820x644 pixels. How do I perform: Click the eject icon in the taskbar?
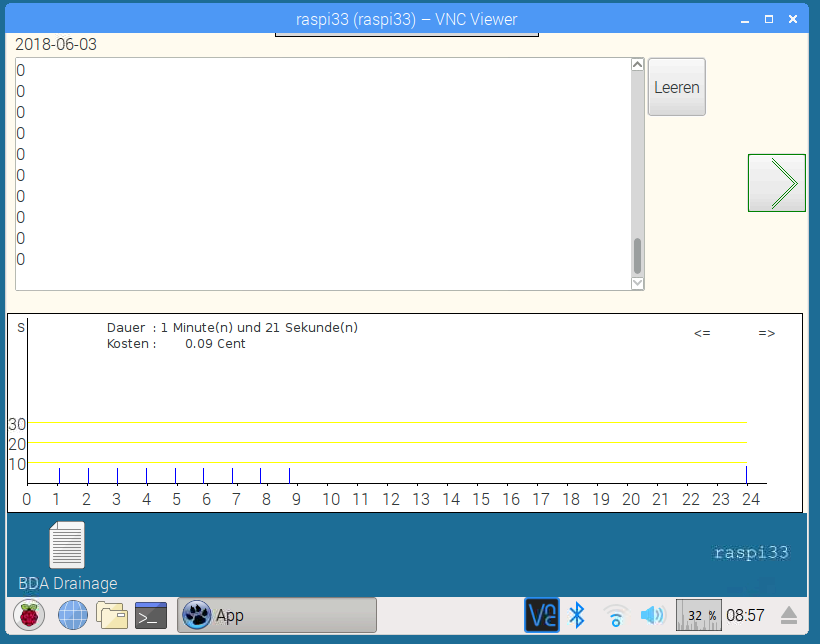point(789,616)
